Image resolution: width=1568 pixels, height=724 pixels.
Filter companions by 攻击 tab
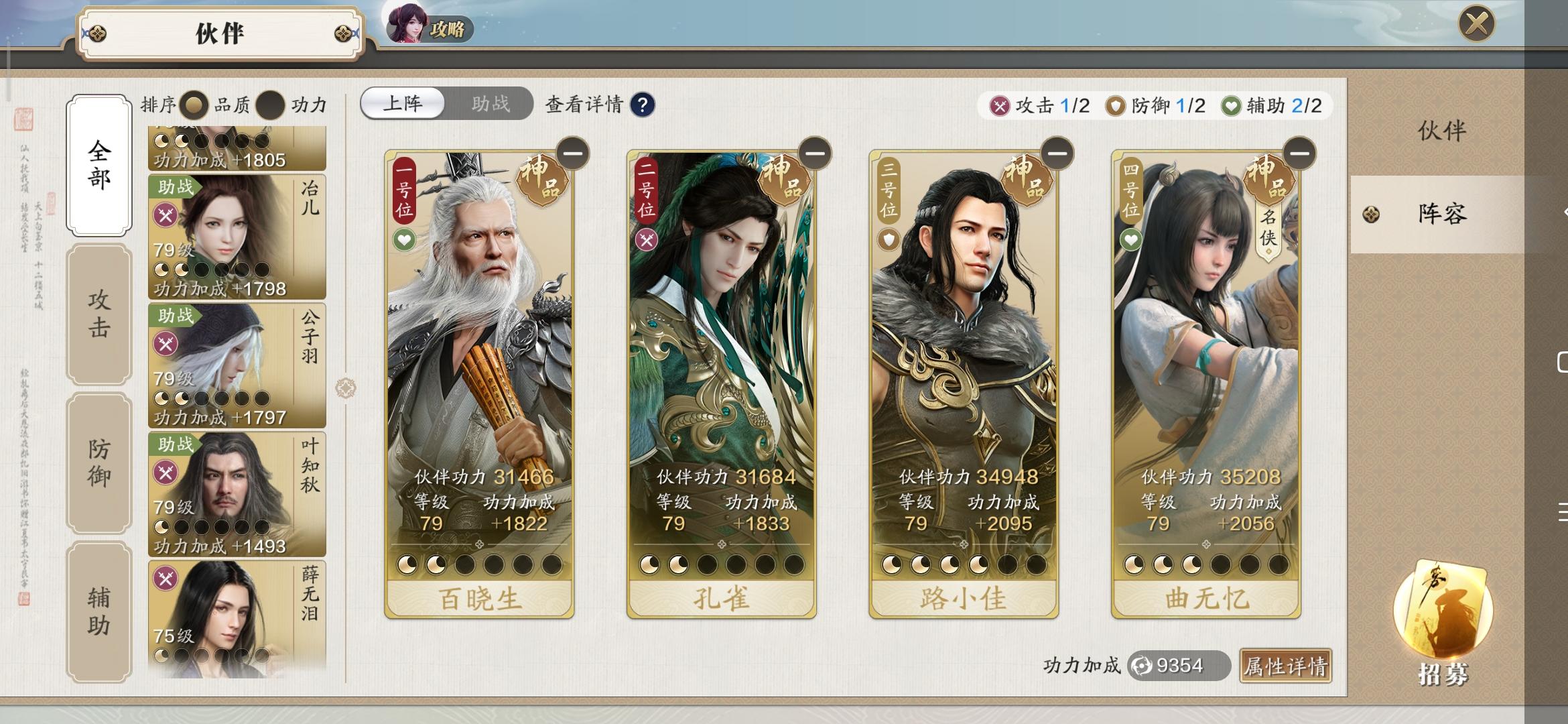click(x=99, y=314)
